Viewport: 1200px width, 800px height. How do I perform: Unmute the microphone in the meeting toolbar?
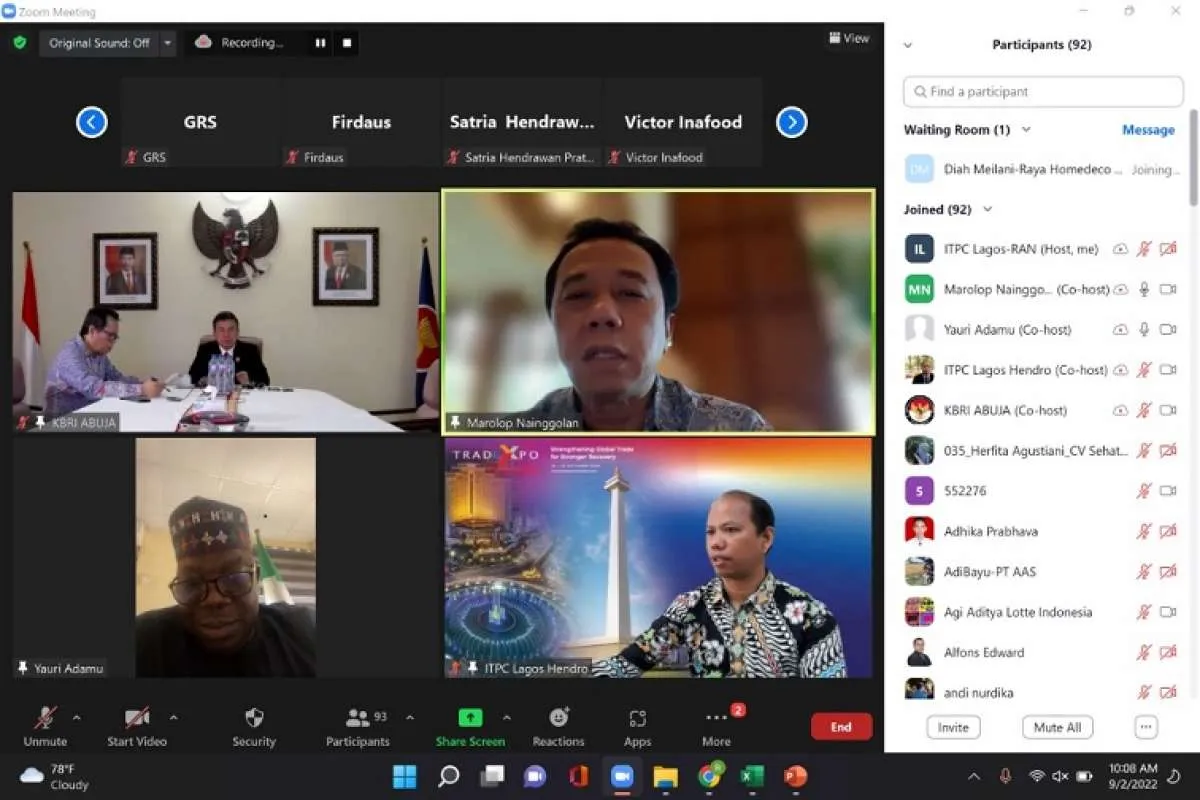46,725
